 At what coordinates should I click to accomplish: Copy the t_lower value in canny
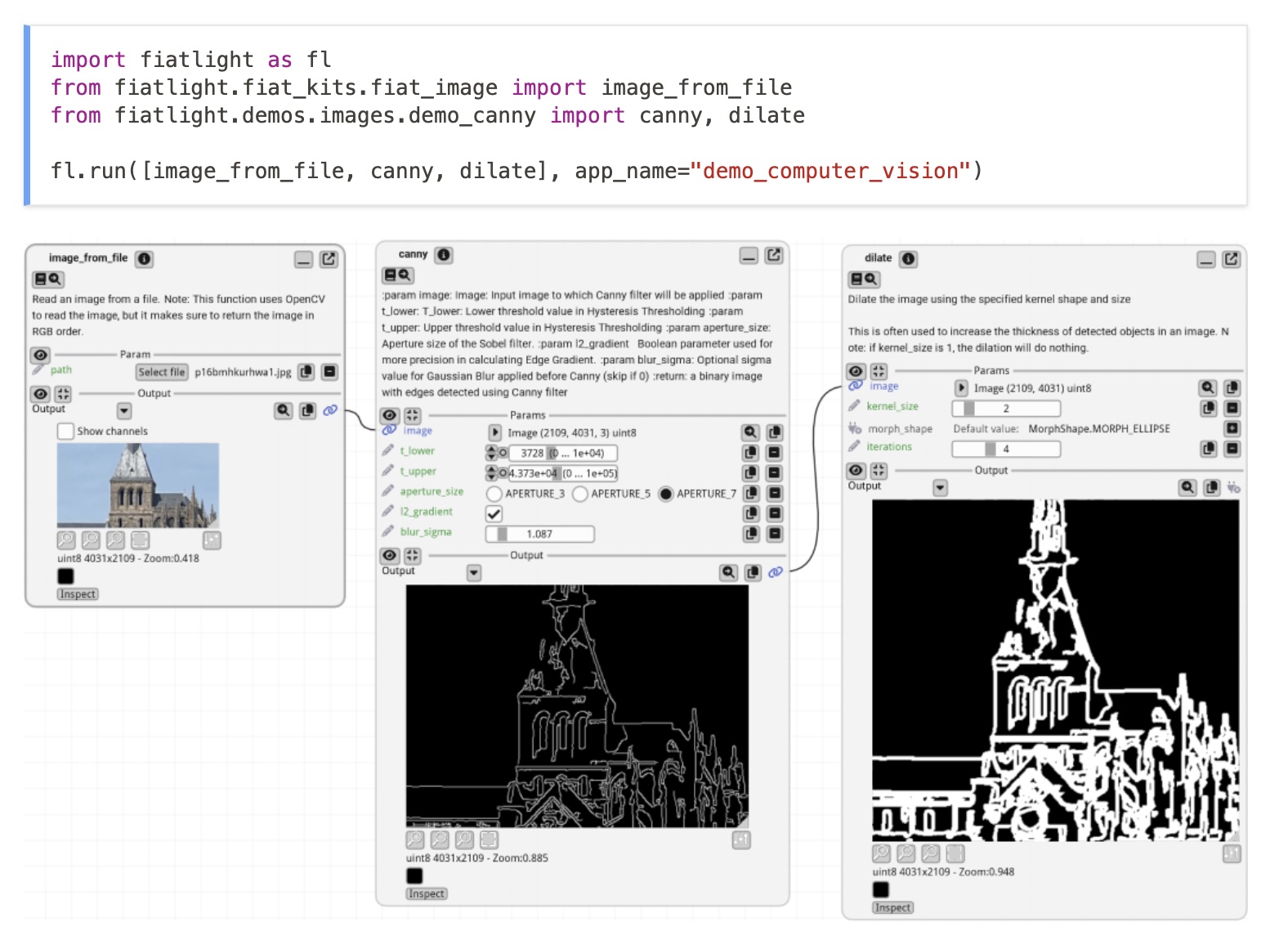(750, 453)
